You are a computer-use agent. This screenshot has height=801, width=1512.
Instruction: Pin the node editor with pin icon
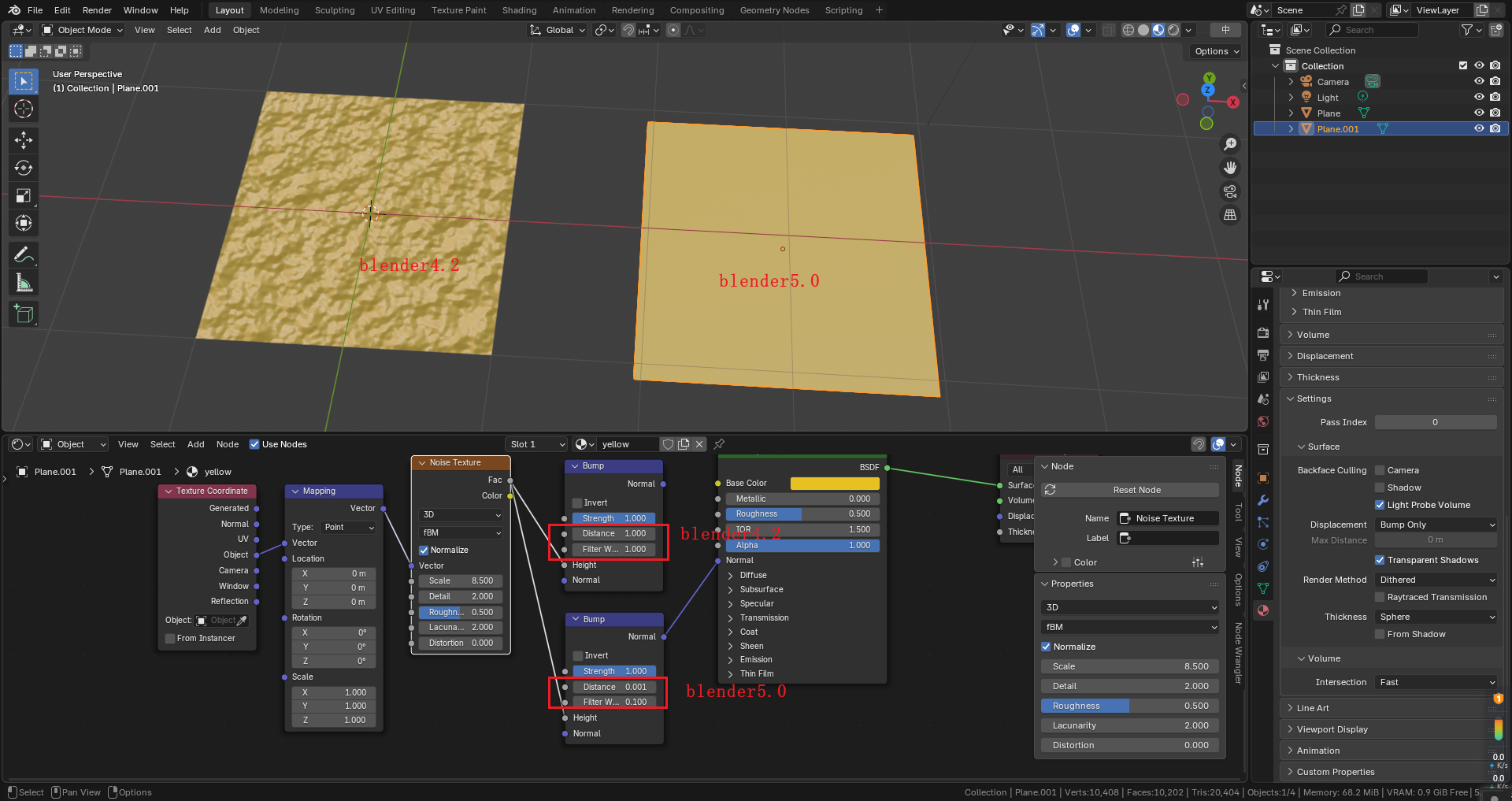719,444
